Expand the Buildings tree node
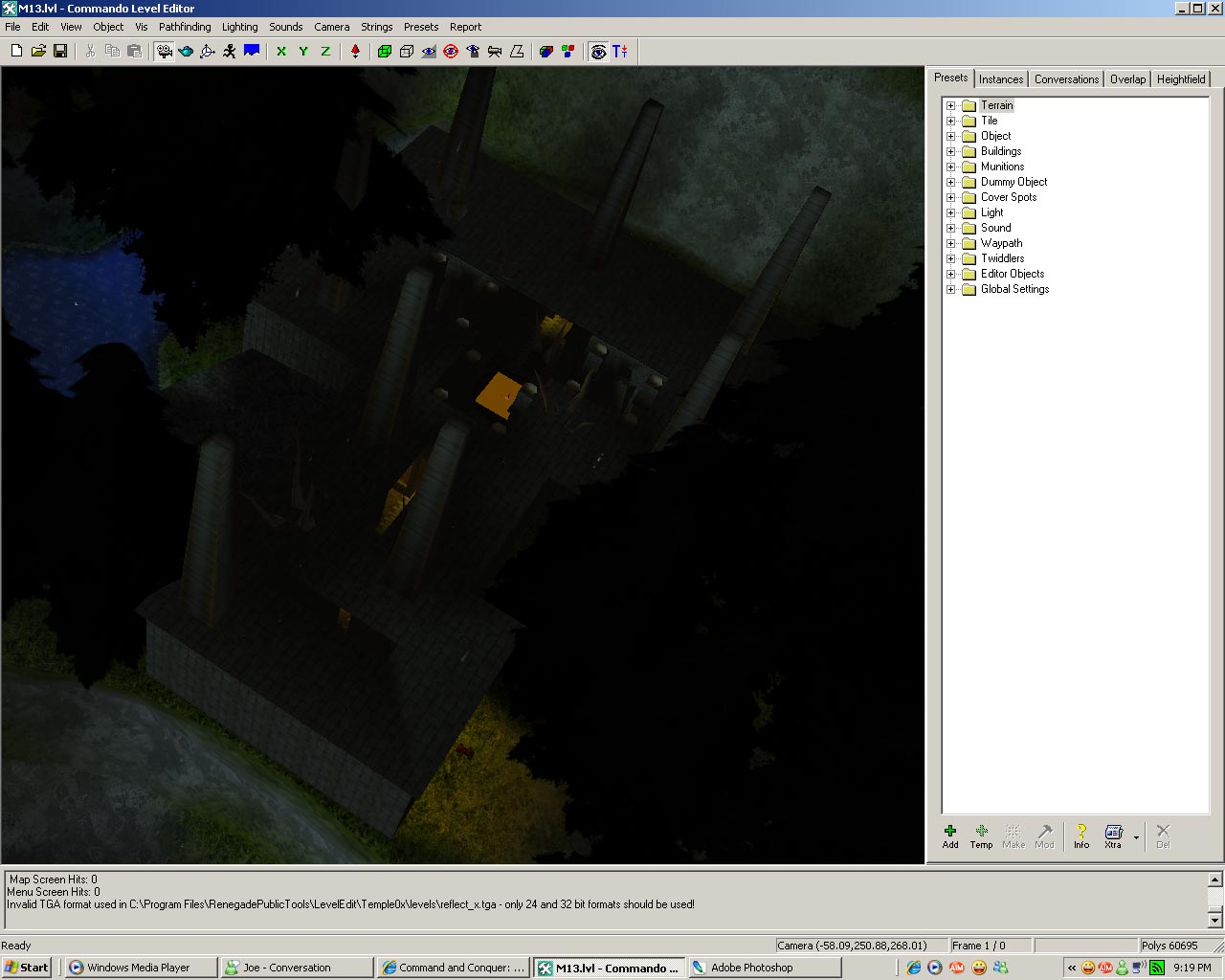1225x980 pixels. pyautogui.click(x=950, y=152)
